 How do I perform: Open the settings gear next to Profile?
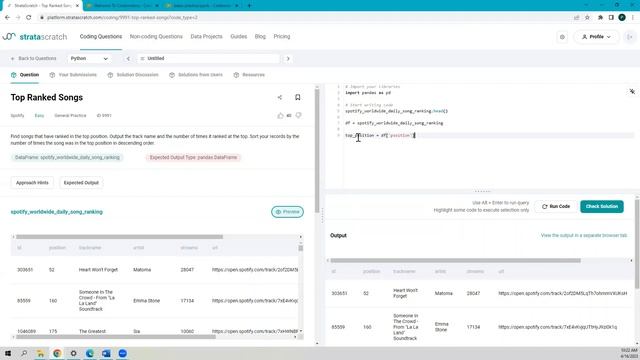pos(562,37)
